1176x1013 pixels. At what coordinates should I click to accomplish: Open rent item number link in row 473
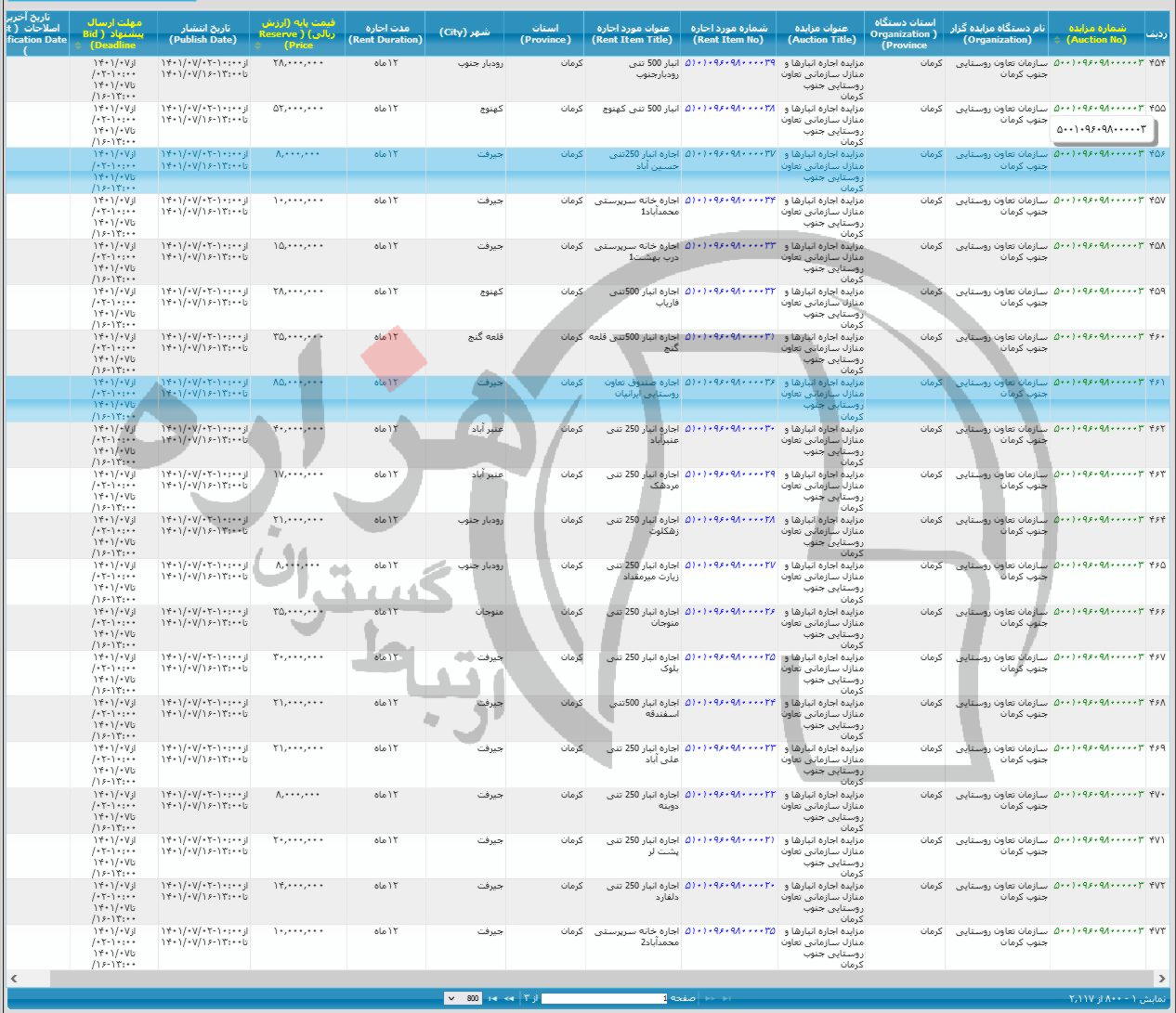coord(729,931)
